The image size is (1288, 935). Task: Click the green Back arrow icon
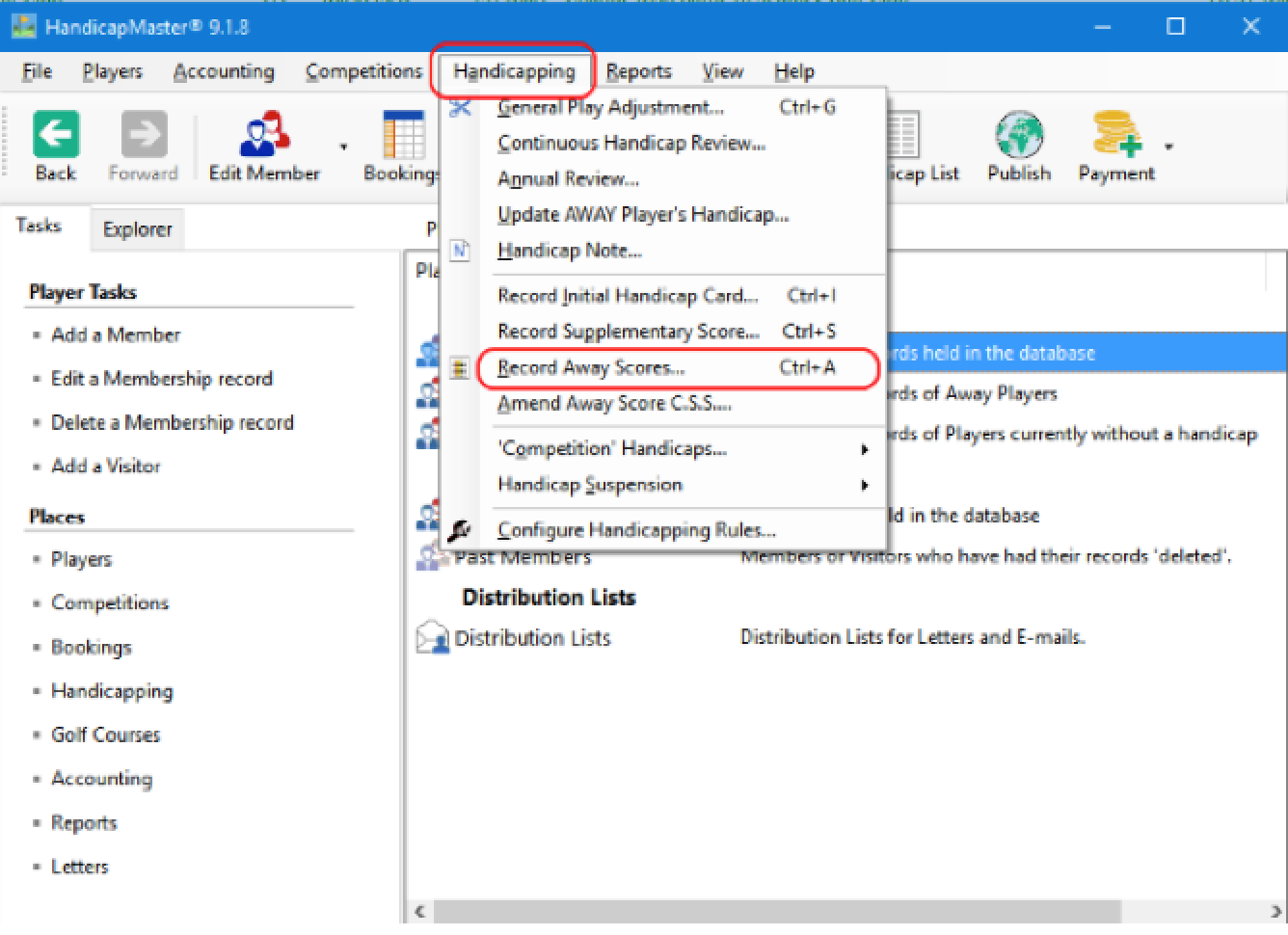pos(56,134)
